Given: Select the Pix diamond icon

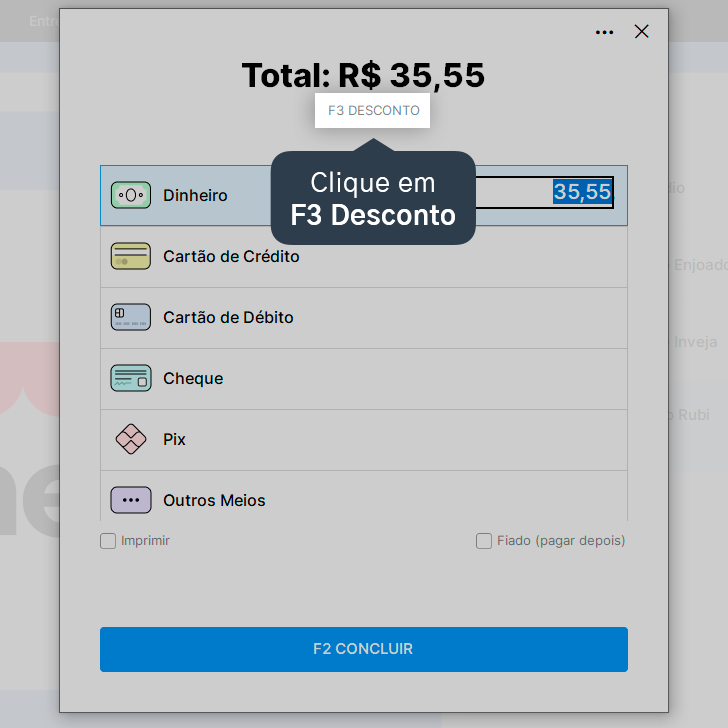Looking at the screenshot, I should pos(131,439).
